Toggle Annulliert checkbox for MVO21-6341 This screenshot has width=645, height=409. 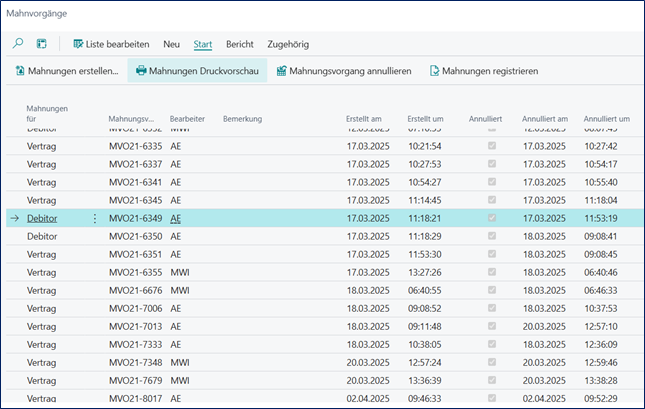click(x=492, y=182)
